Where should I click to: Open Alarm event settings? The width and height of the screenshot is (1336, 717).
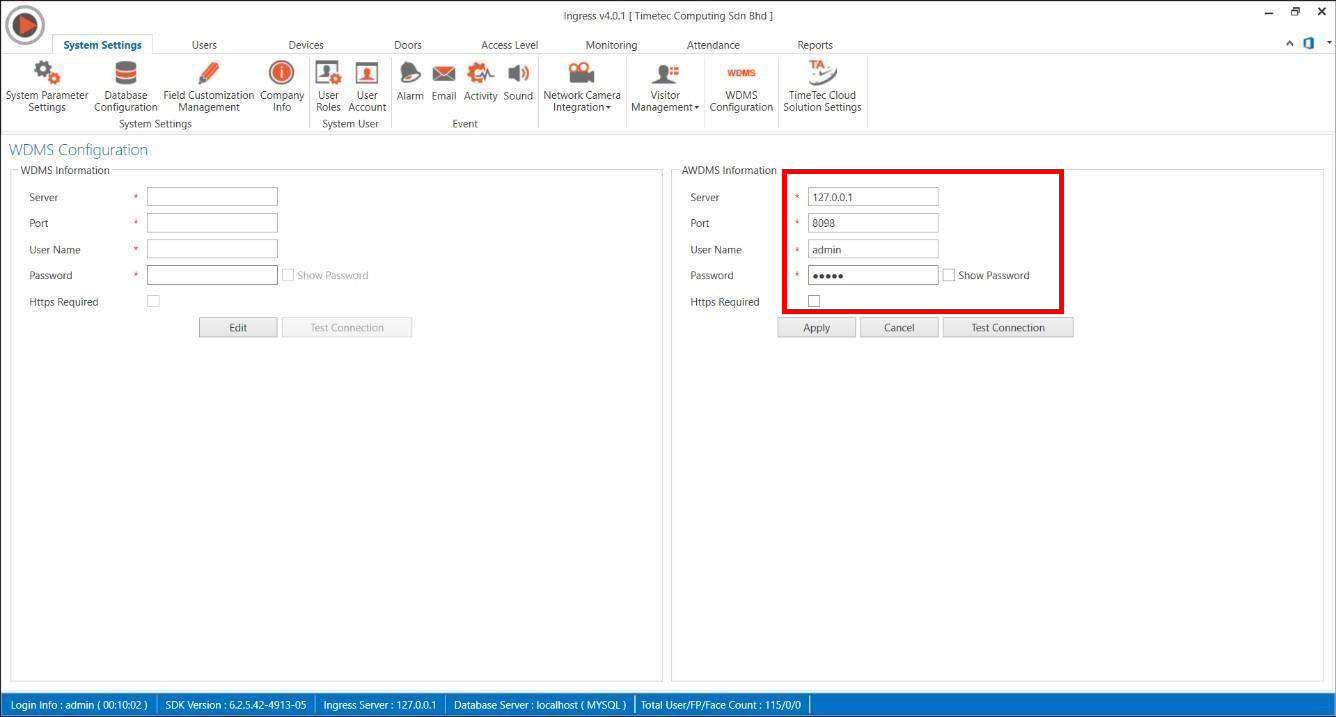(410, 82)
